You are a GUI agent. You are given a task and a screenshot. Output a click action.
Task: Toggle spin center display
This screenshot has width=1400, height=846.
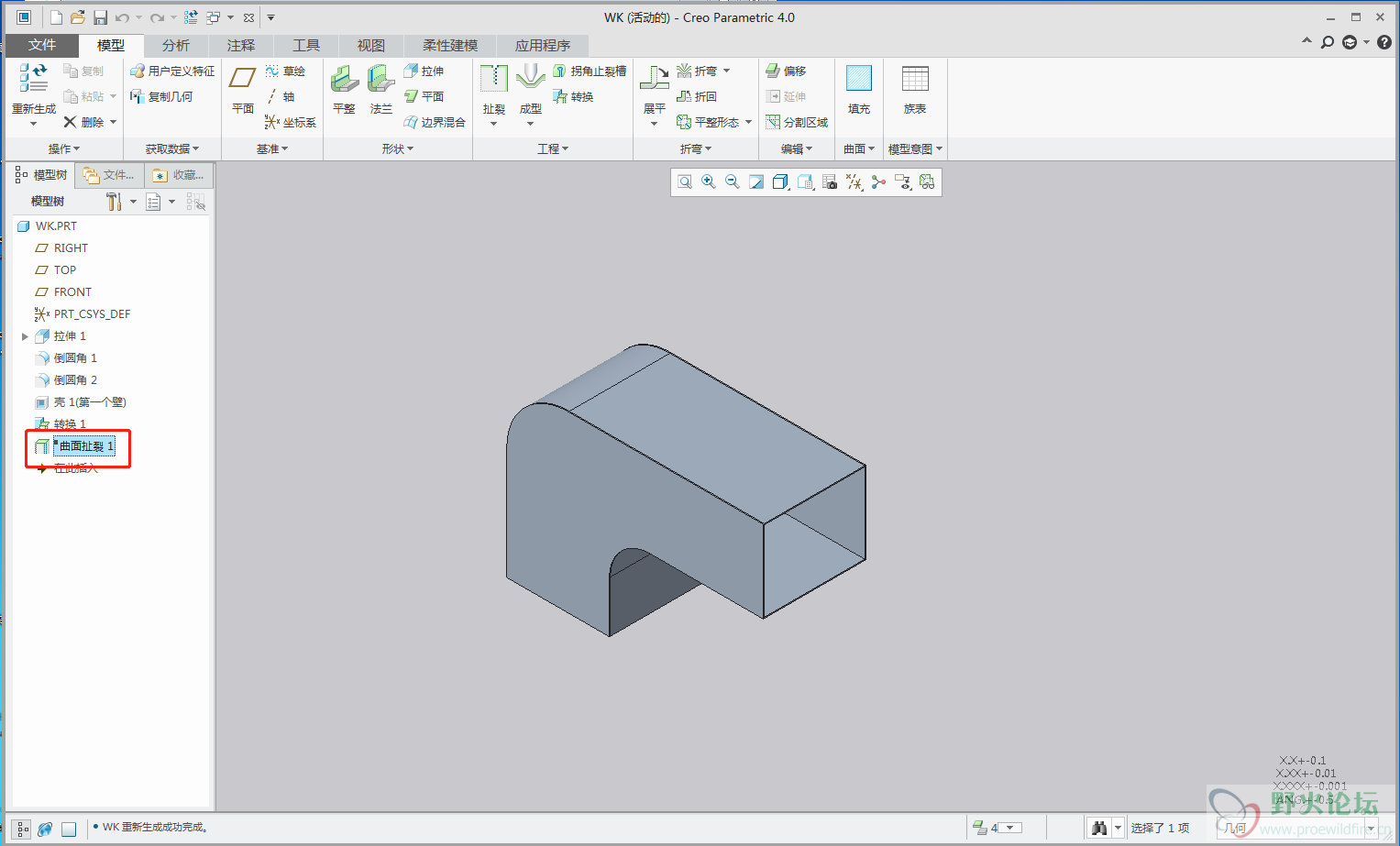point(878,182)
